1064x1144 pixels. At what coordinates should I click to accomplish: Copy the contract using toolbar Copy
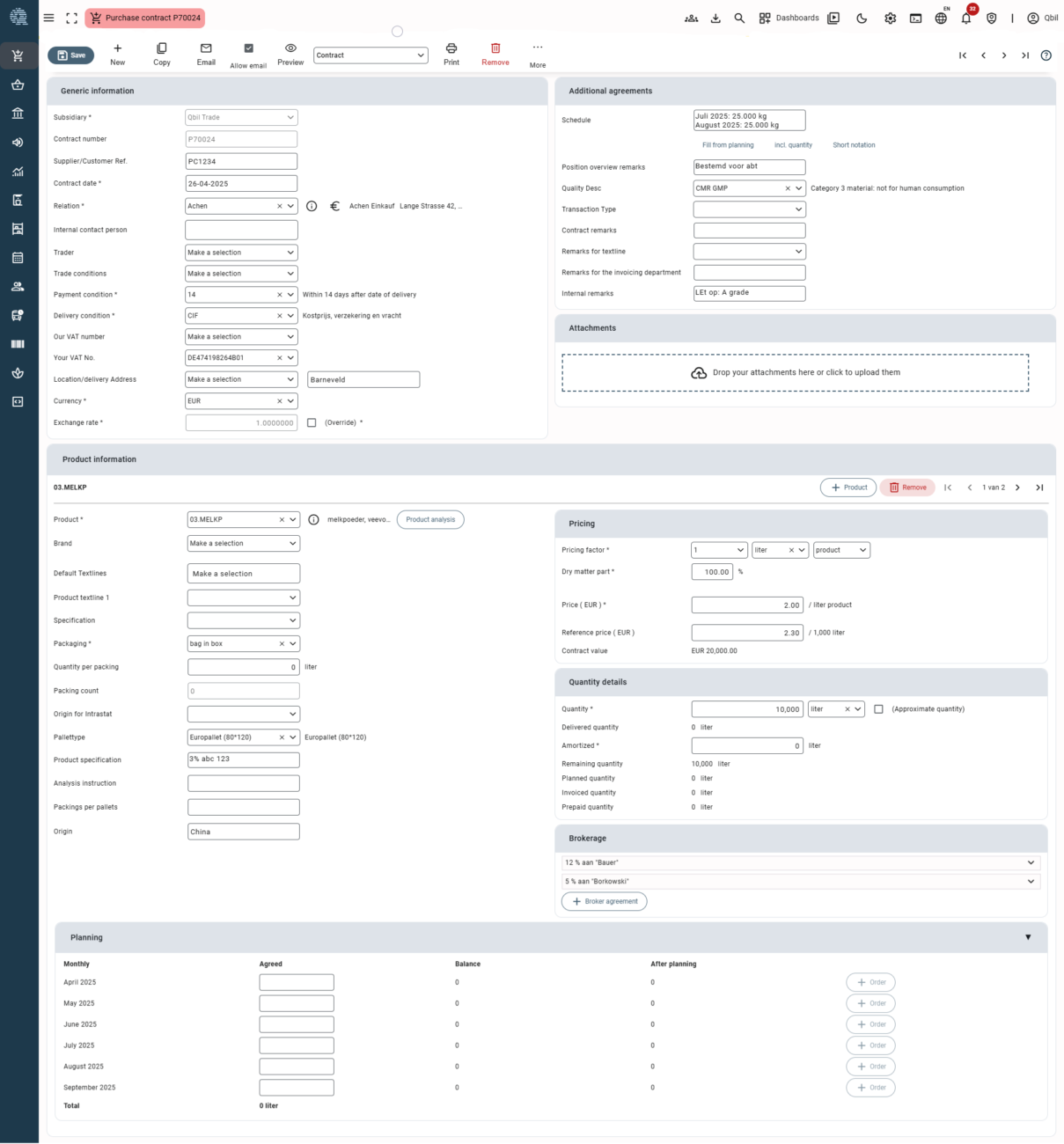tap(162, 55)
